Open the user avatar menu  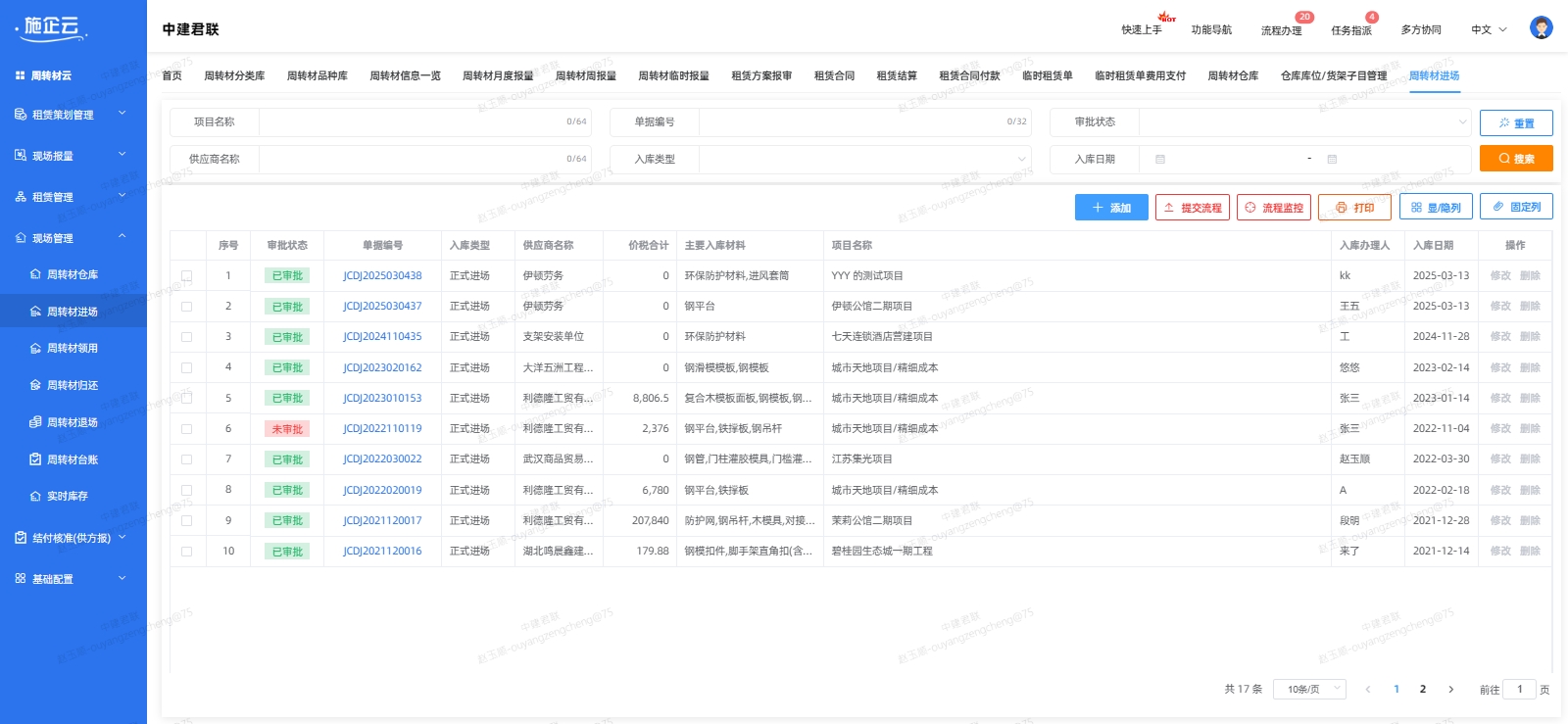pyautogui.click(x=1542, y=28)
